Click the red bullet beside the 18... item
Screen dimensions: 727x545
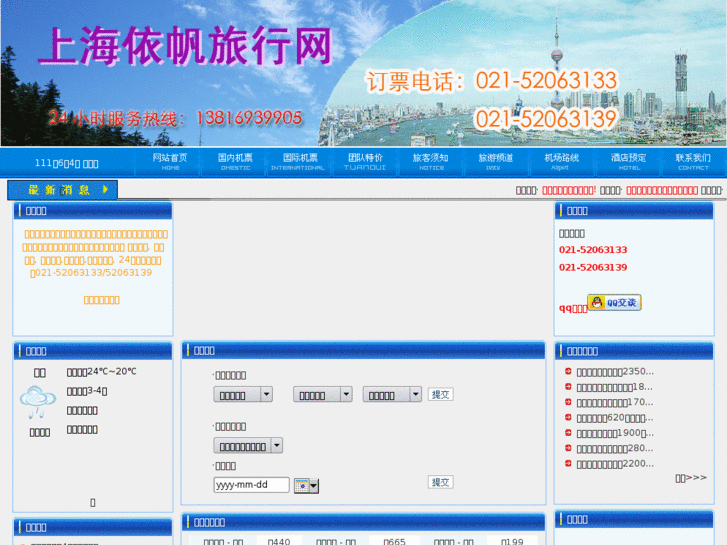[x=568, y=386]
